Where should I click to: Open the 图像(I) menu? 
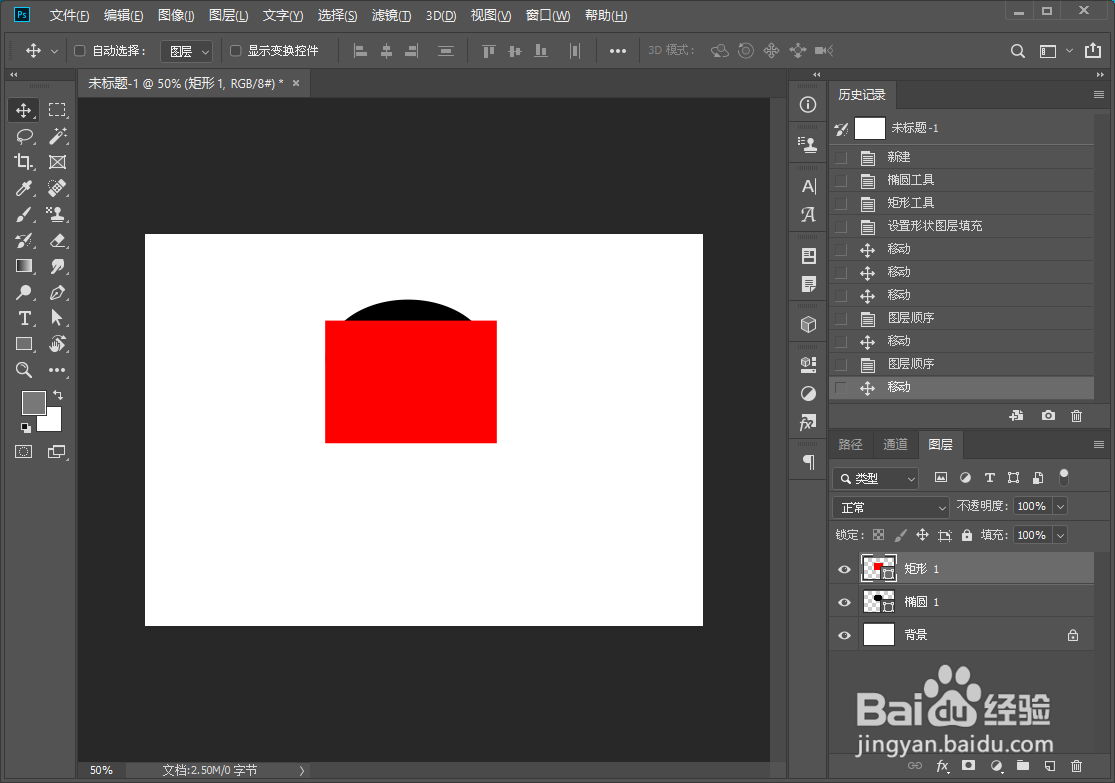coord(176,16)
